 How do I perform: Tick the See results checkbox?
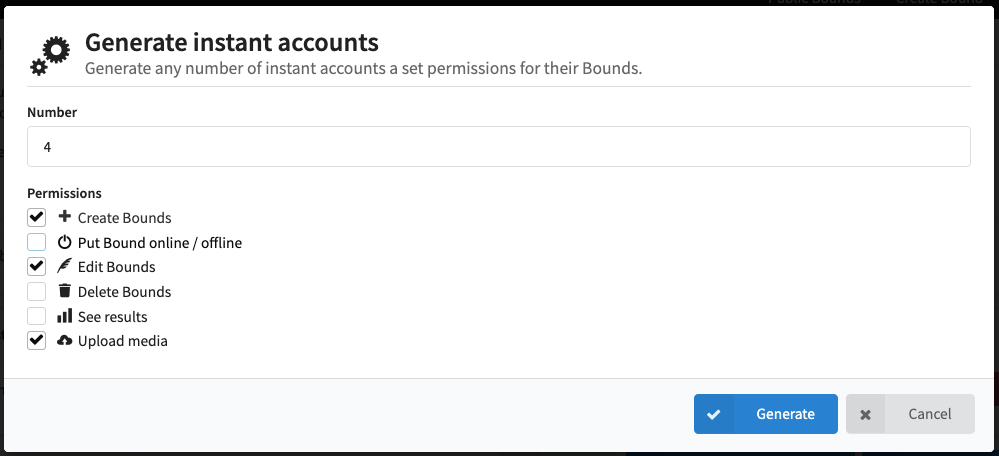point(36,316)
